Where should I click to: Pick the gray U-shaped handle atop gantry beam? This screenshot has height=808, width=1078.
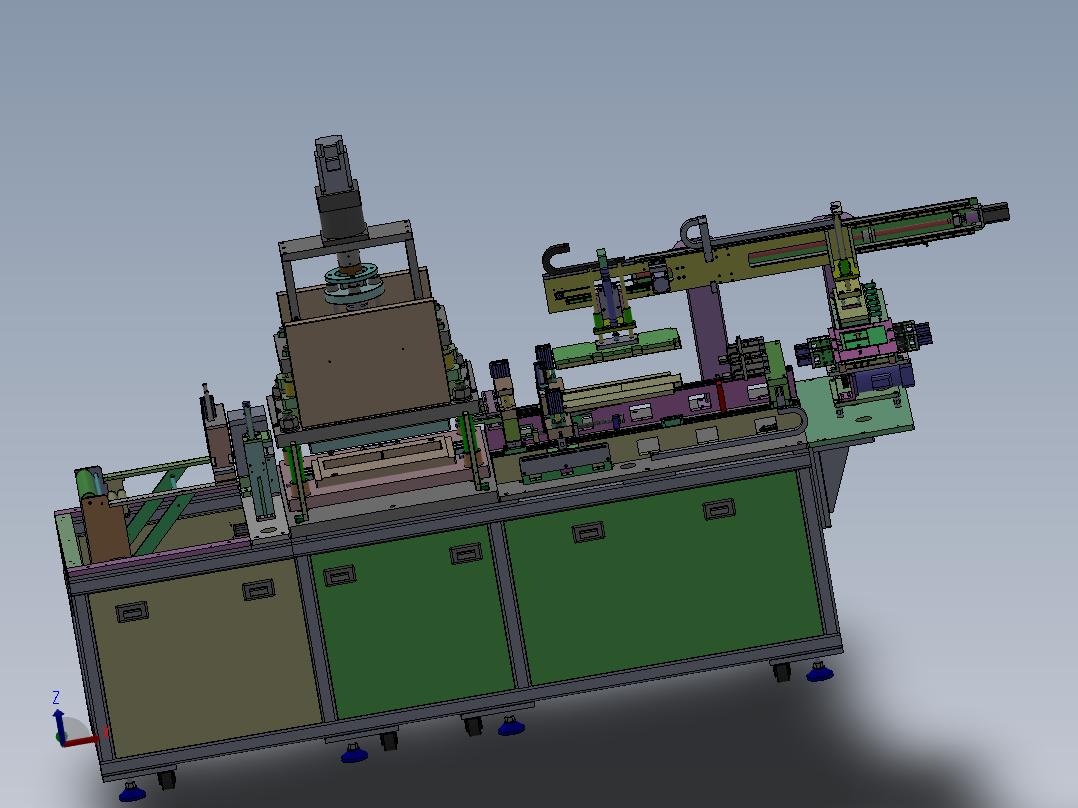696,237
